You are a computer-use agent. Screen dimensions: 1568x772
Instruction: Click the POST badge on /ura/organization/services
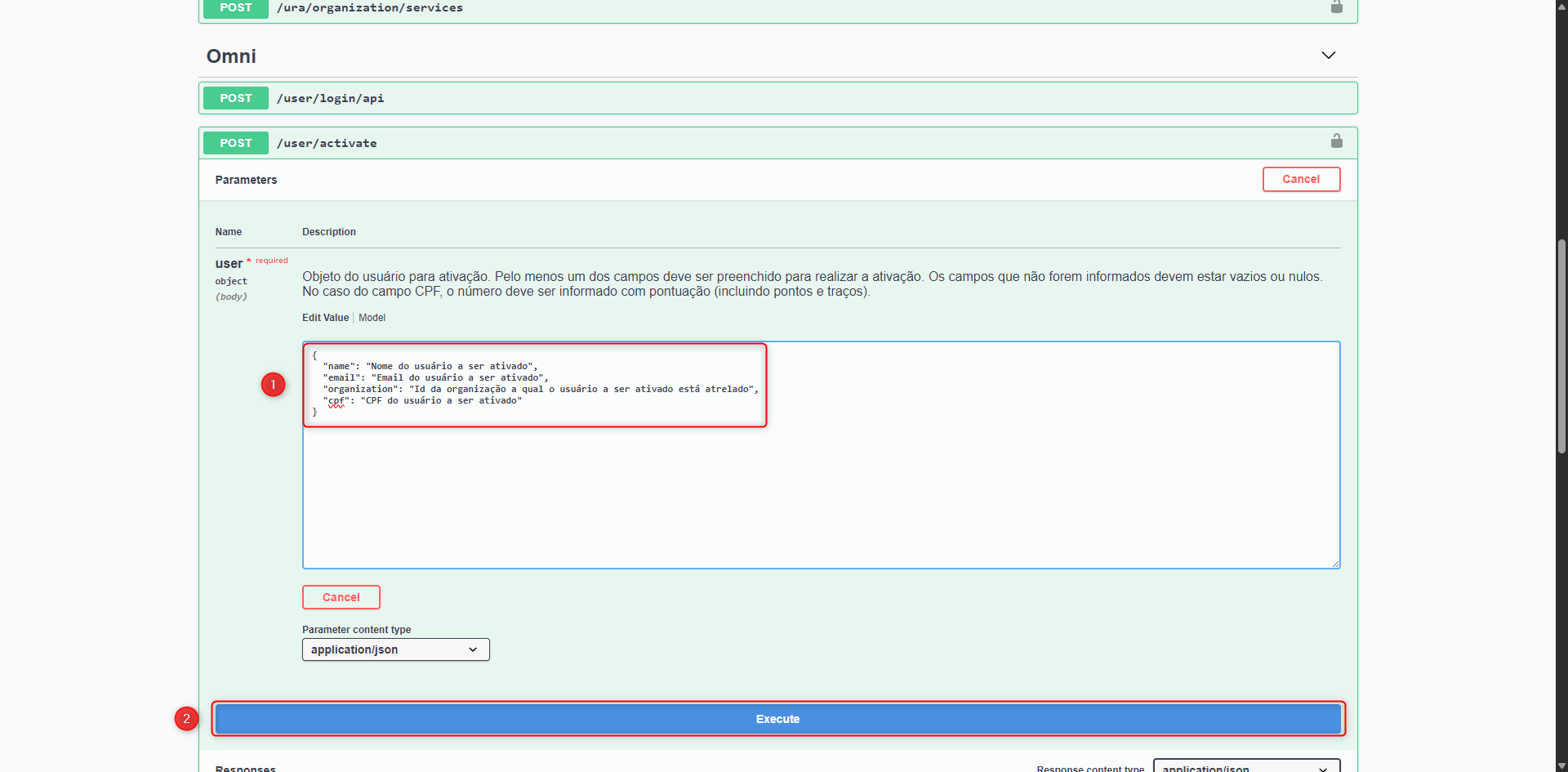click(x=235, y=7)
